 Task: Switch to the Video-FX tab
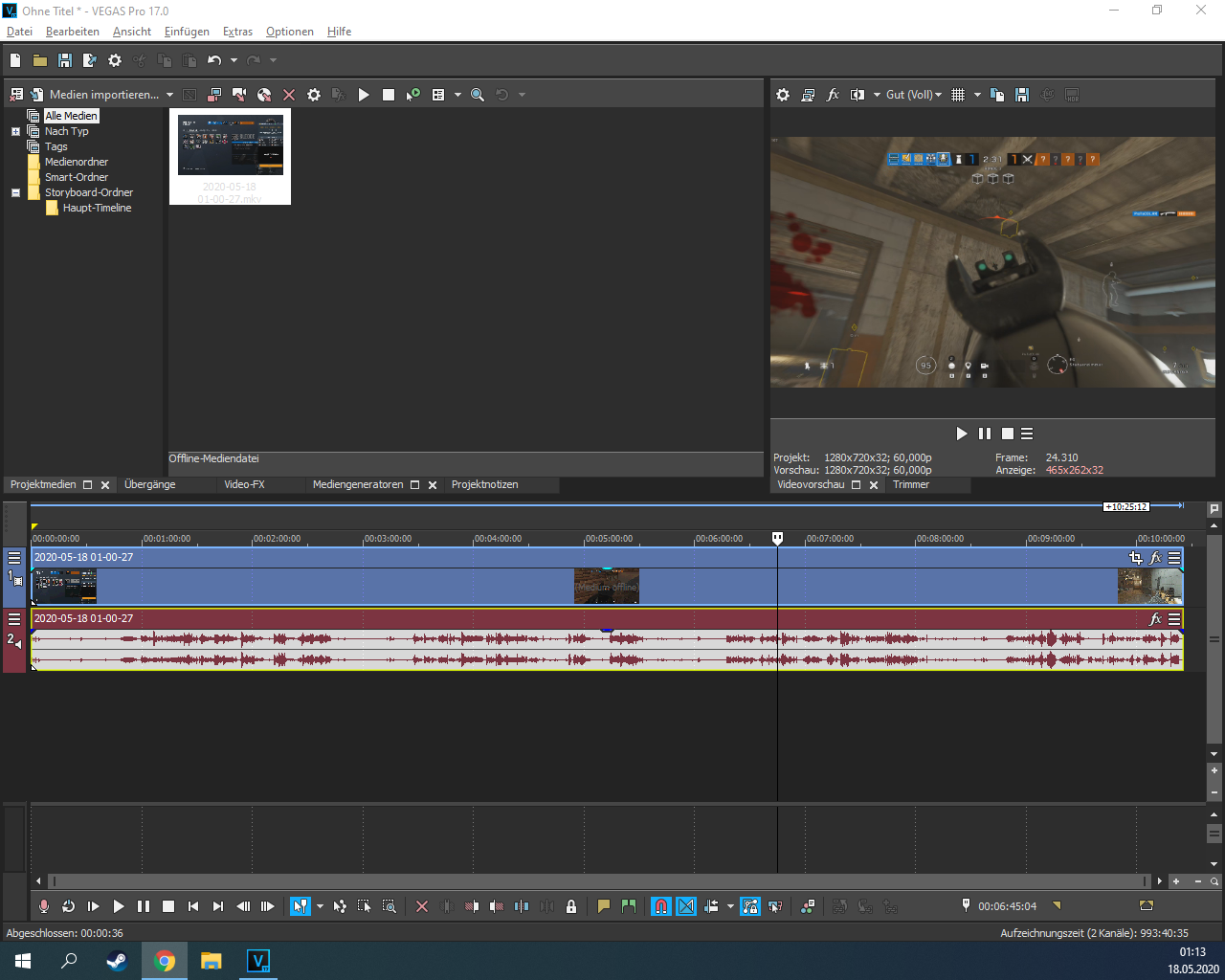pyautogui.click(x=244, y=484)
